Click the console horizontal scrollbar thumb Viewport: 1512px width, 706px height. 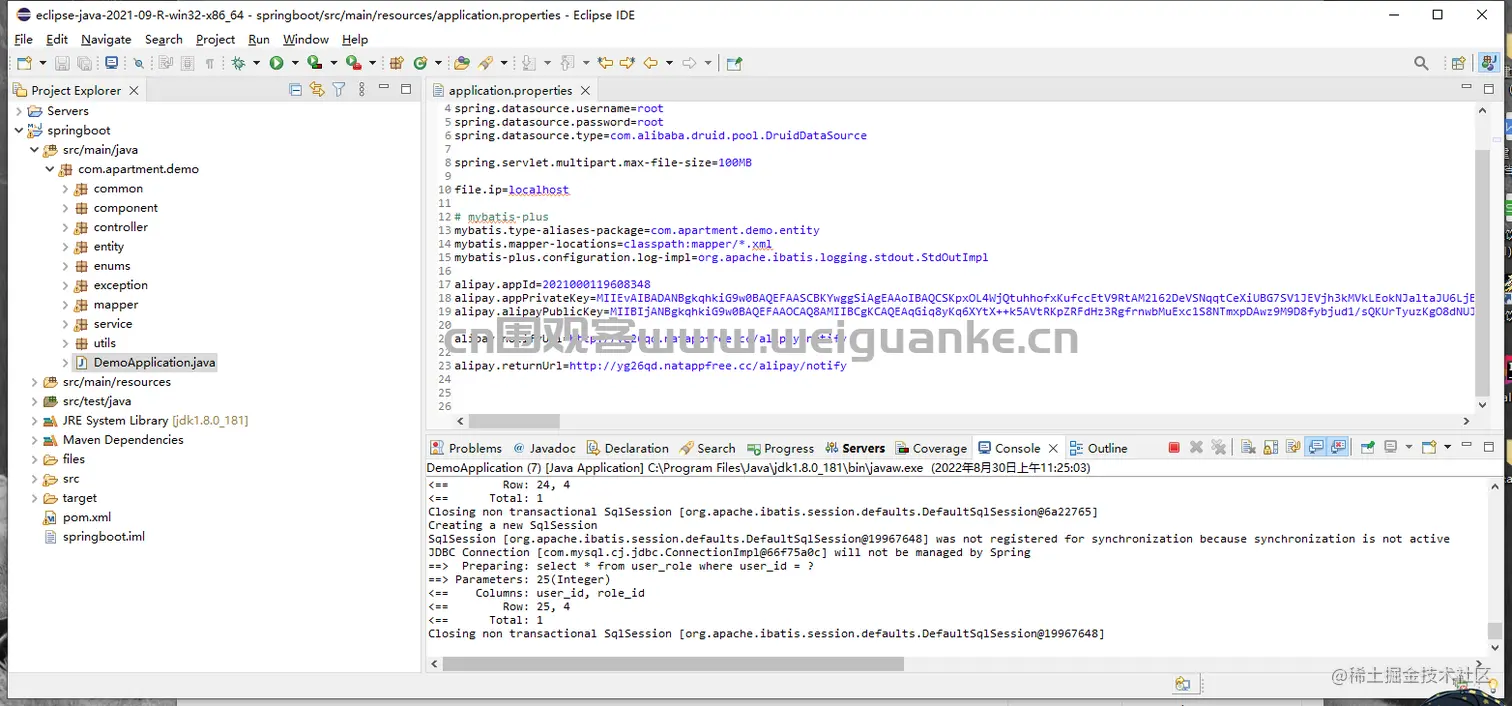coord(673,664)
